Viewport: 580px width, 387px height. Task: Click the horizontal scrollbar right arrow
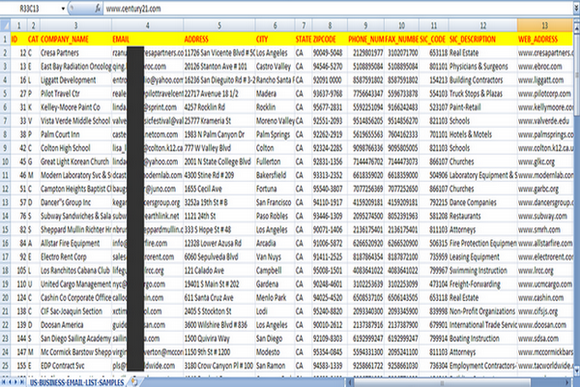pos(568,382)
